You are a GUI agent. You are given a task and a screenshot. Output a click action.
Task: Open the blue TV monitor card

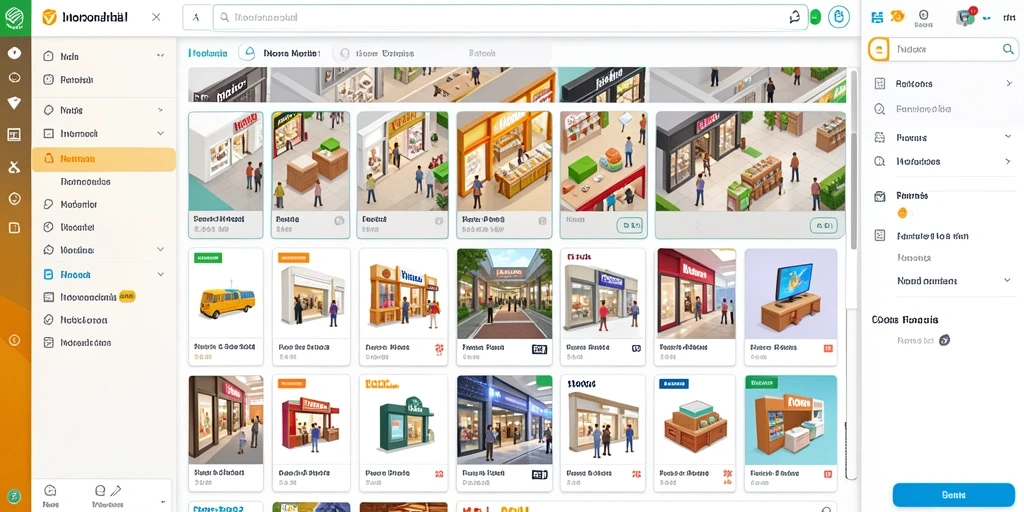click(791, 306)
